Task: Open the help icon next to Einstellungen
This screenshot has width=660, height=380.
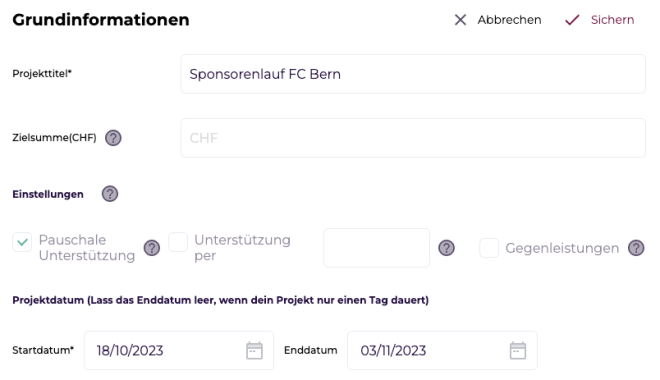Action: (x=110, y=194)
